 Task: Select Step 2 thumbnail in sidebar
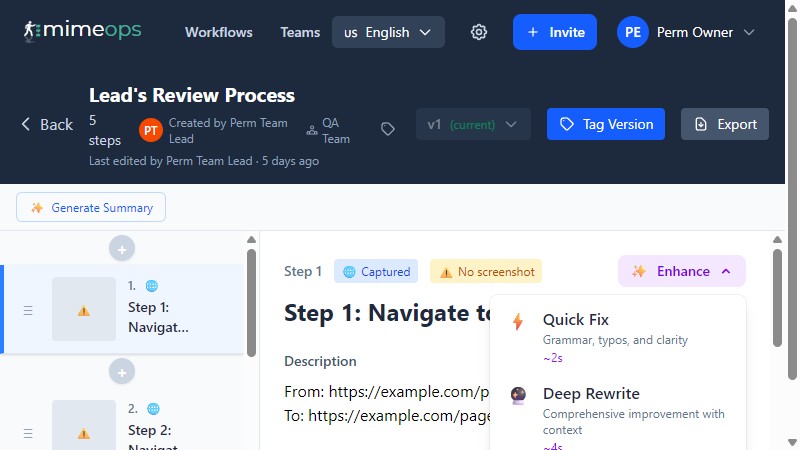pyautogui.click(x=84, y=425)
